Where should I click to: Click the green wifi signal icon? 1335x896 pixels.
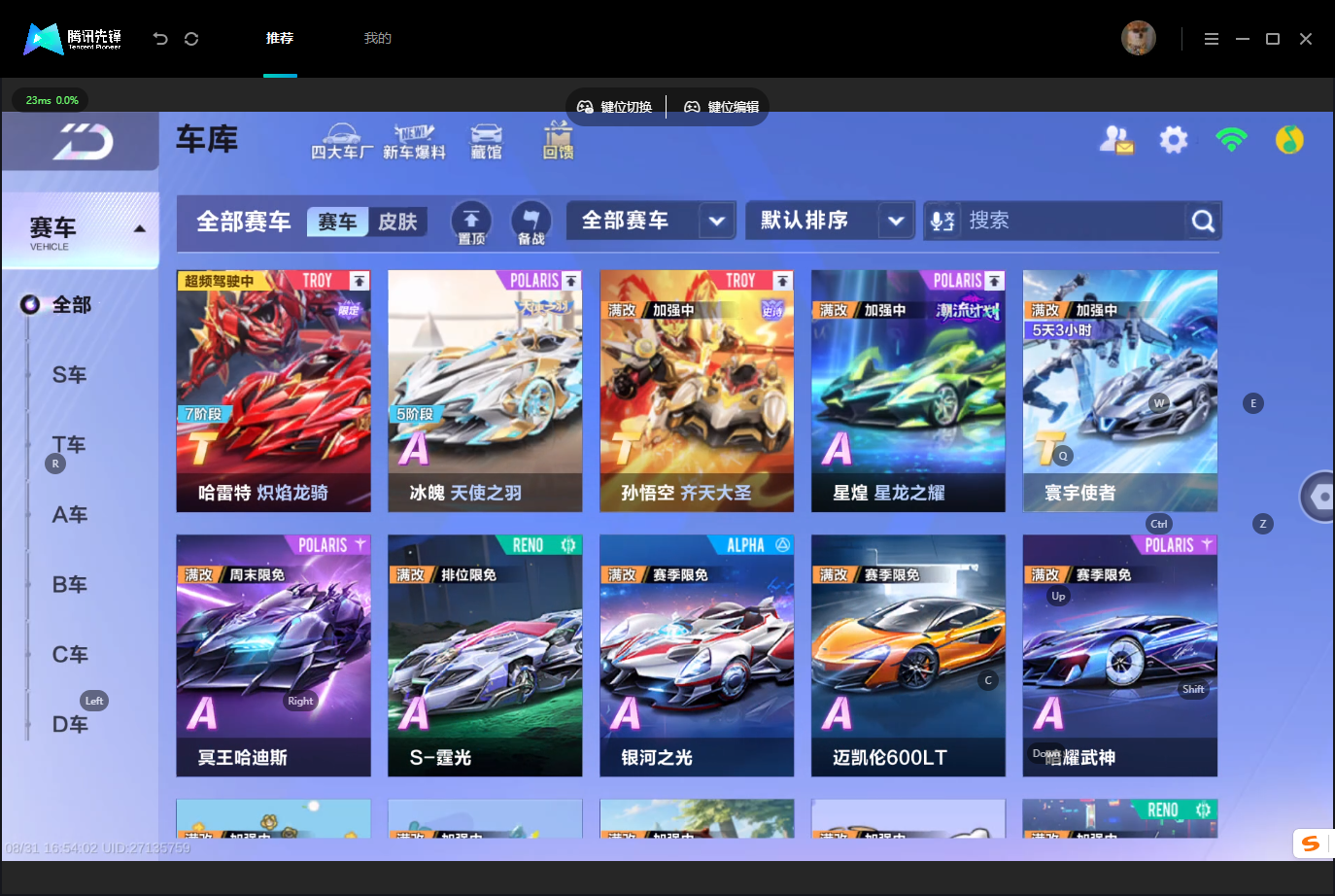point(1231,139)
